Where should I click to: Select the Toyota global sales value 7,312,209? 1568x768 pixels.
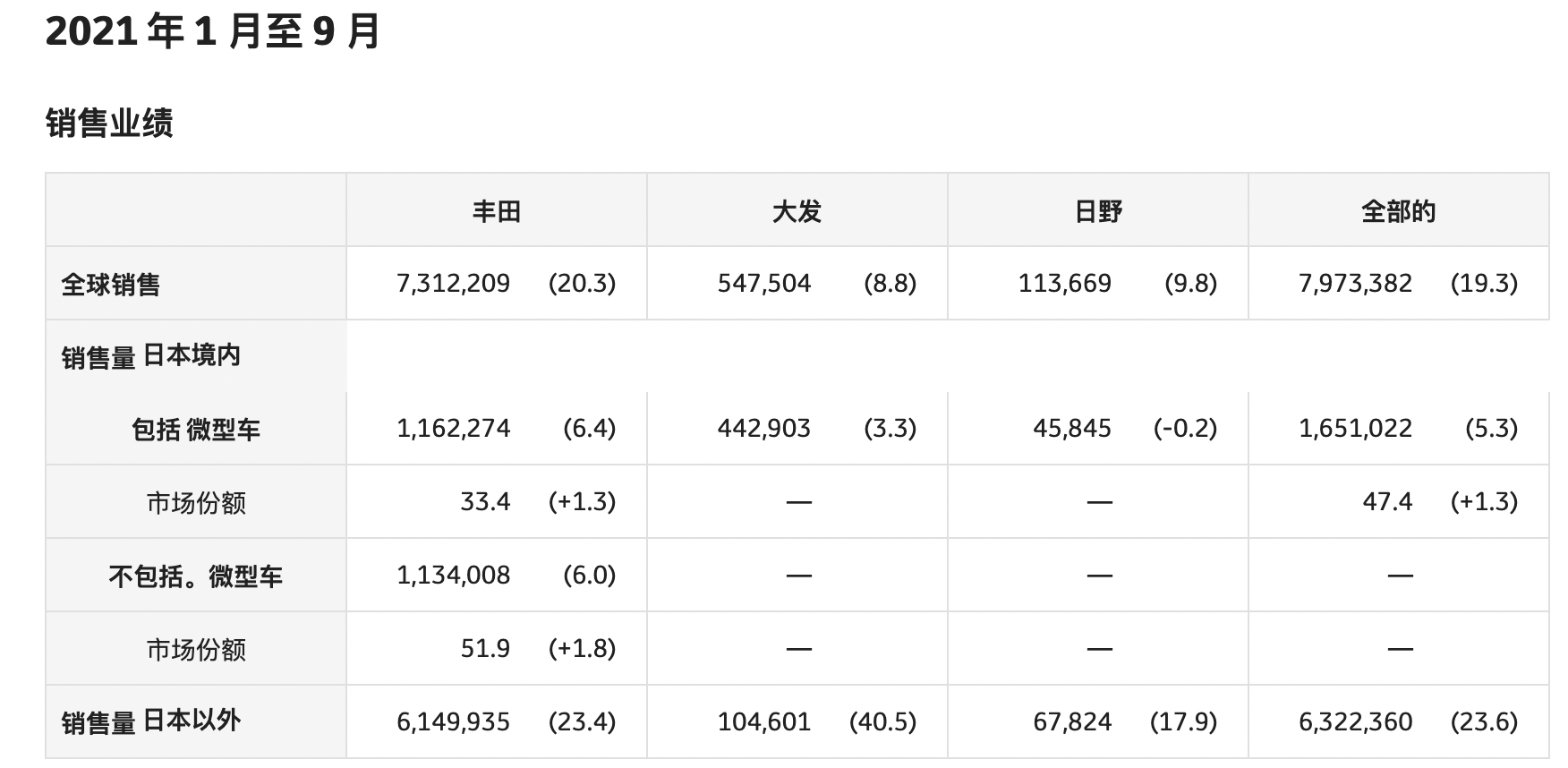(x=454, y=284)
